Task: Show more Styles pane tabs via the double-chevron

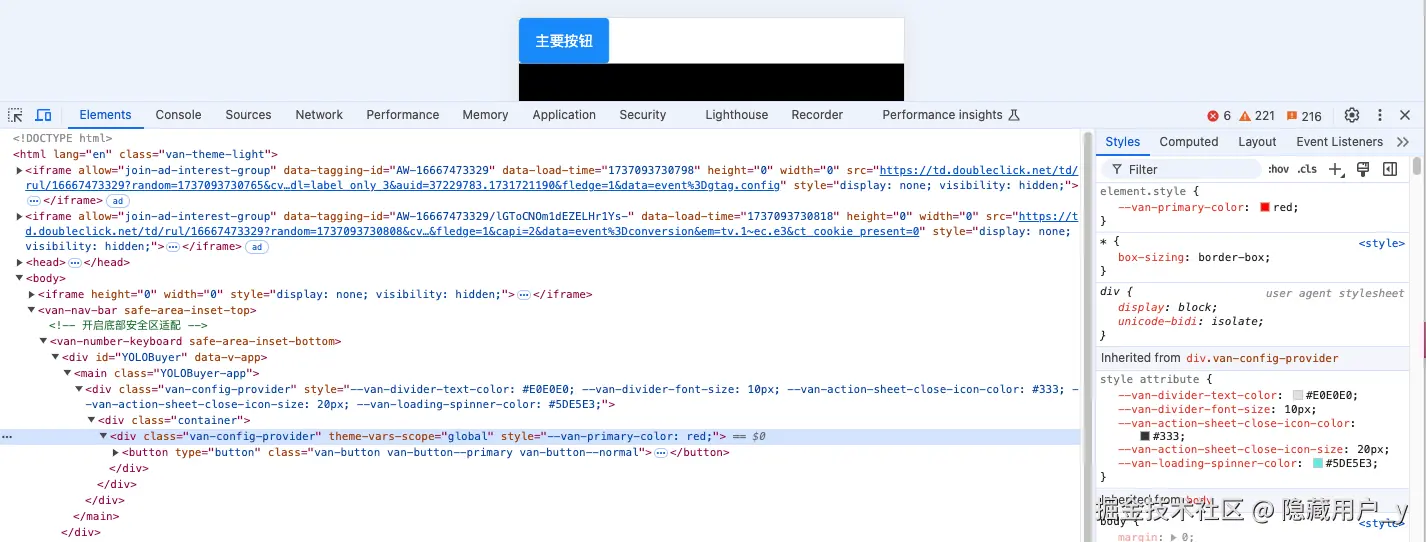Action: (x=1402, y=142)
